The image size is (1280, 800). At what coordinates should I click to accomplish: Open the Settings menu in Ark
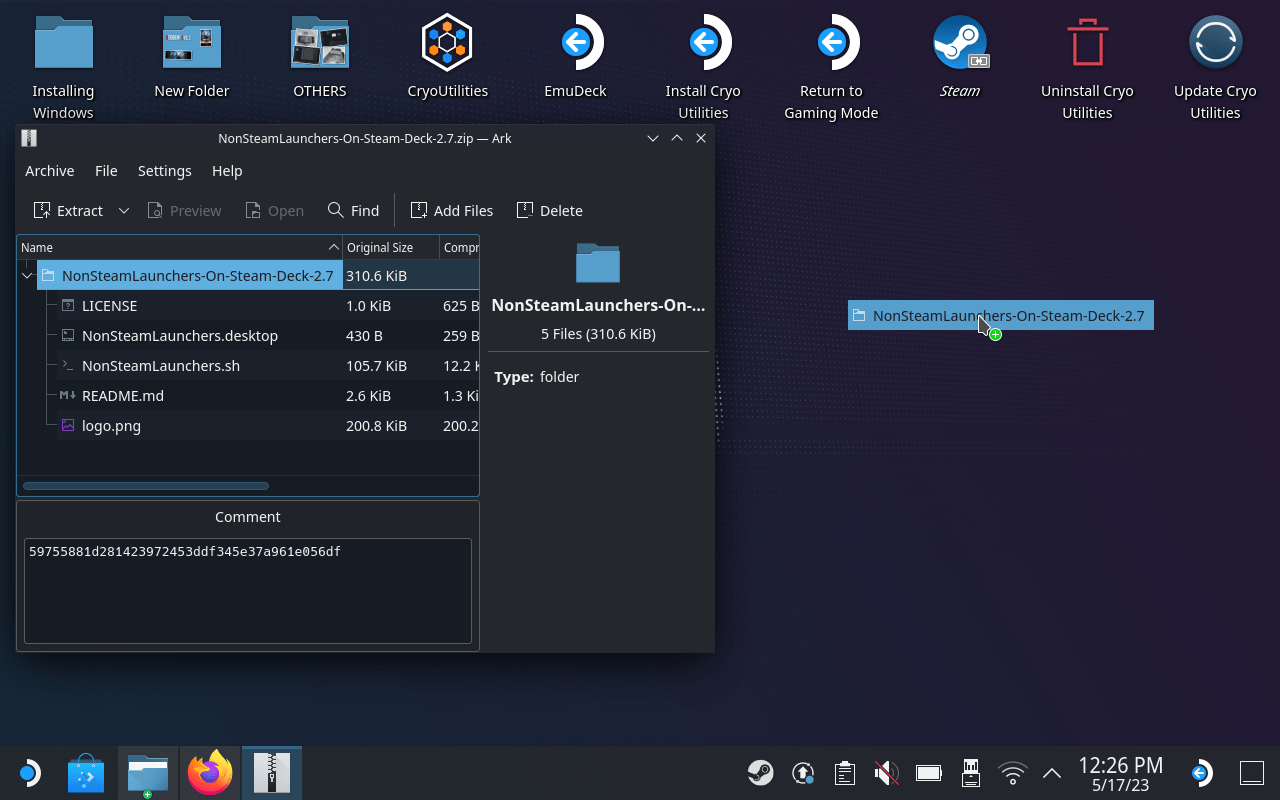[164, 171]
